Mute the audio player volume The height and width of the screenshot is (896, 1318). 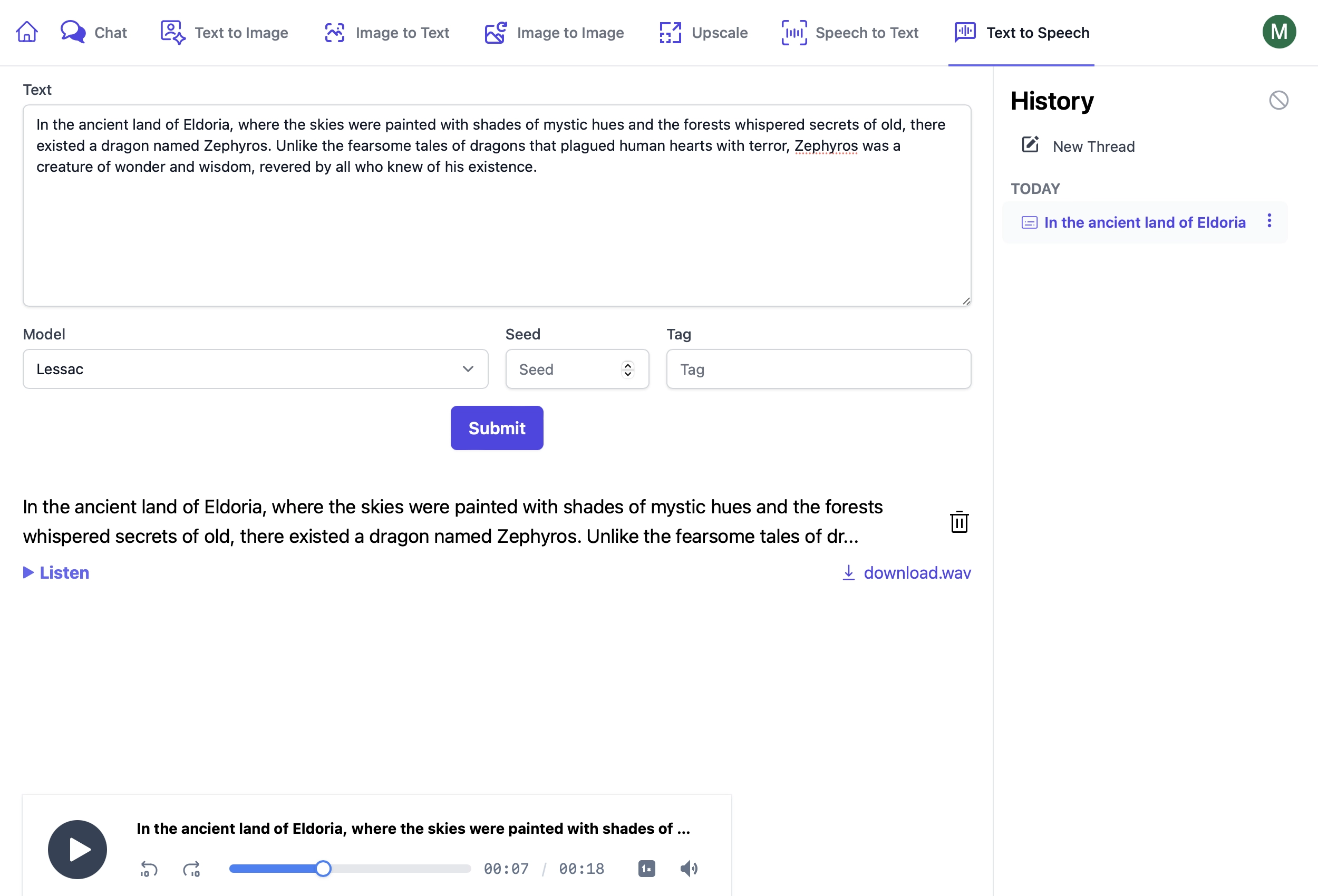(x=689, y=868)
